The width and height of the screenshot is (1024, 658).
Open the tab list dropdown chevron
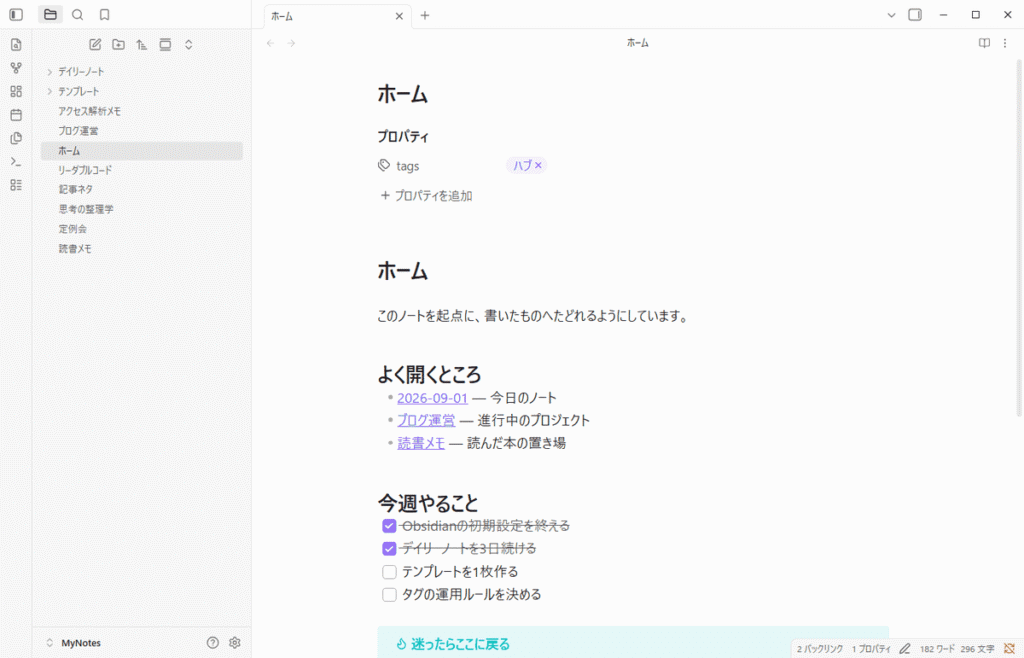[x=891, y=15]
